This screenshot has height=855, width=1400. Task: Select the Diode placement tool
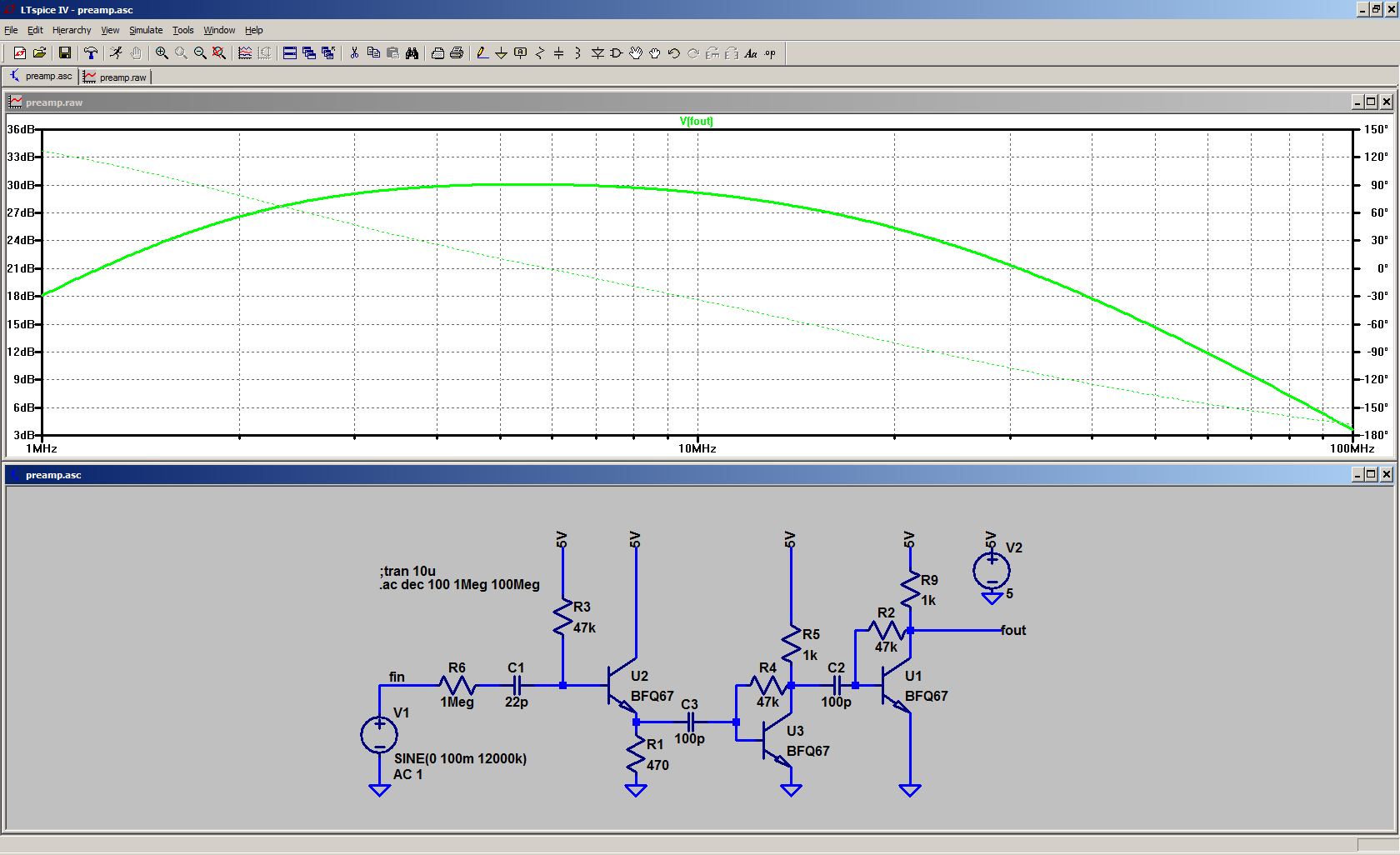coord(597,53)
